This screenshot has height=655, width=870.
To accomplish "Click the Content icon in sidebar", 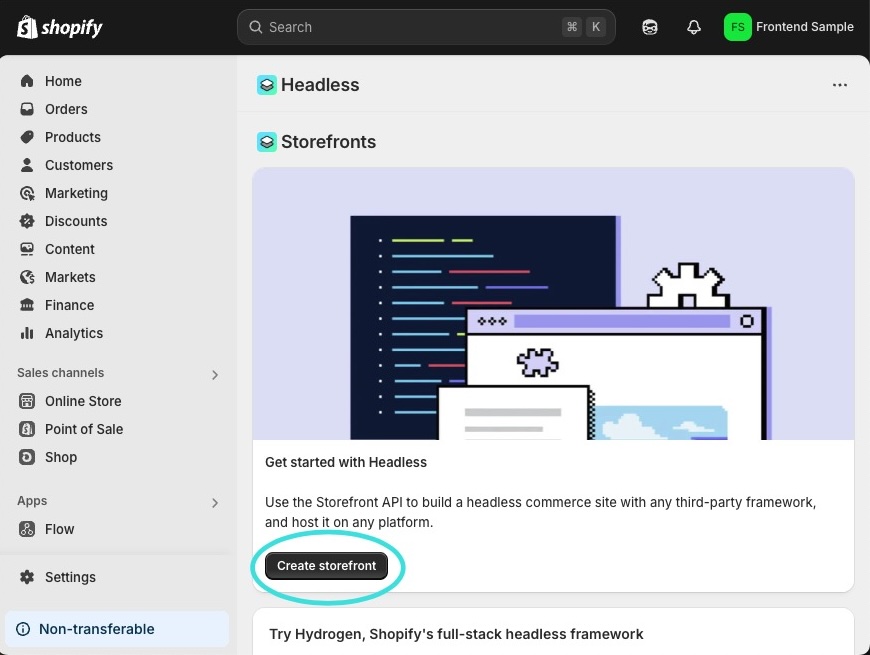I will 27,249.
